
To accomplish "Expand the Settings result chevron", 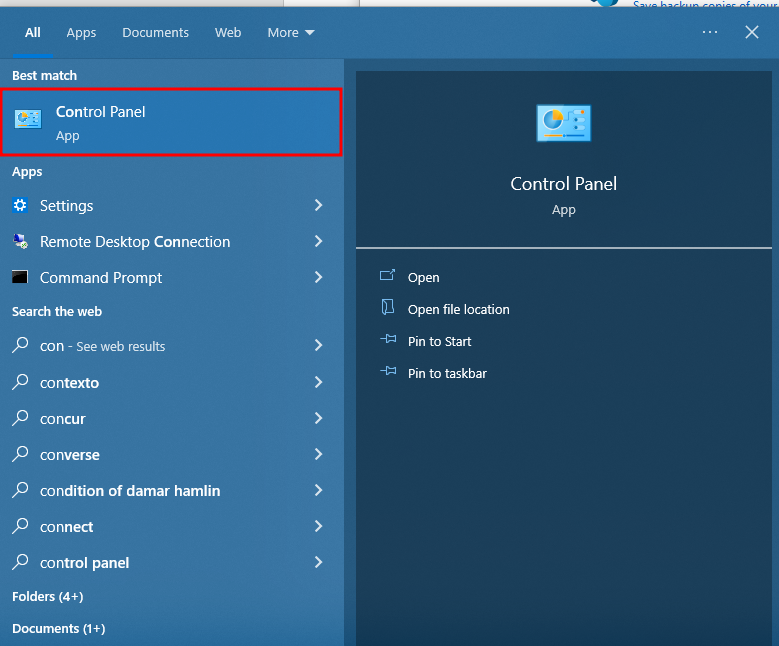I will tap(318, 205).
